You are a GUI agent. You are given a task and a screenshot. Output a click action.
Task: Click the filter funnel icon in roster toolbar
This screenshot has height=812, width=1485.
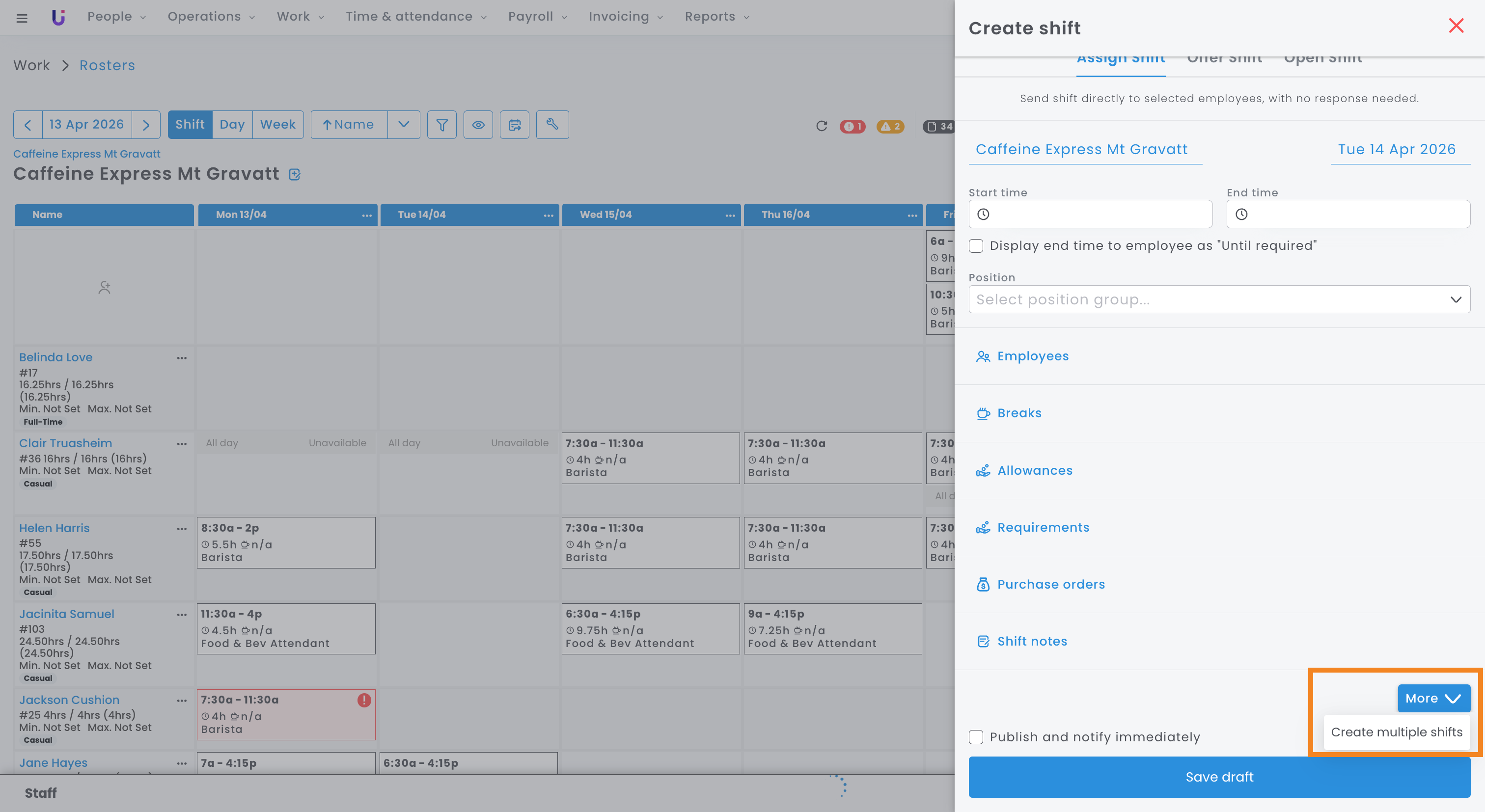(441, 125)
